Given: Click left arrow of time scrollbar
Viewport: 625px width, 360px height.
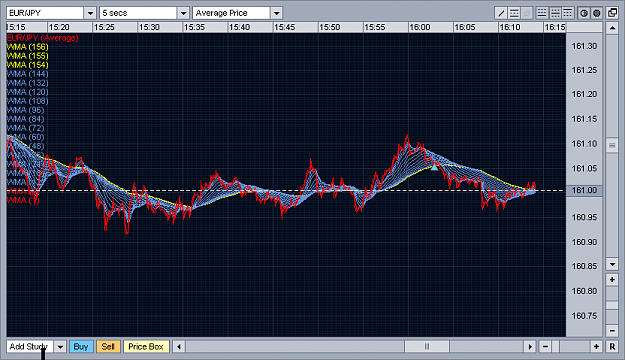Looking at the screenshot, I should click(x=179, y=346).
